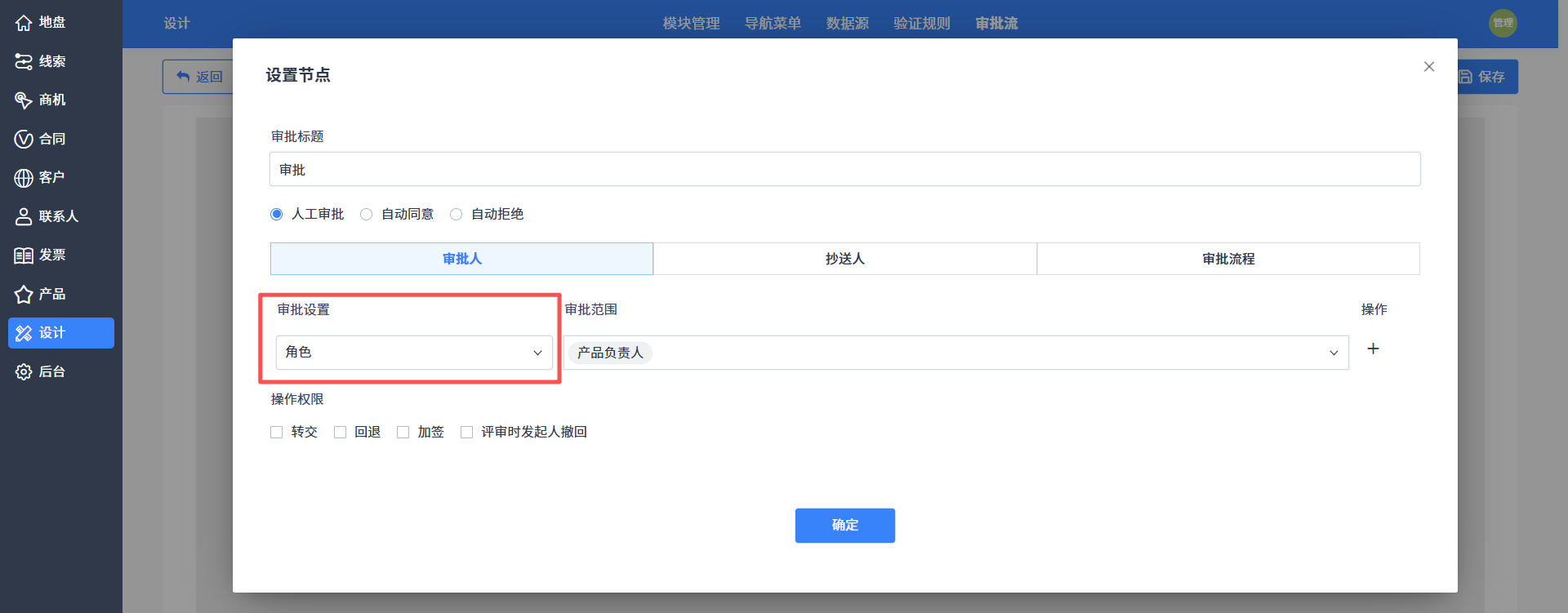Open the 后台 gear settings icon
Image resolution: width=1568 pixels, height=613 pixels.
[24, 371]
